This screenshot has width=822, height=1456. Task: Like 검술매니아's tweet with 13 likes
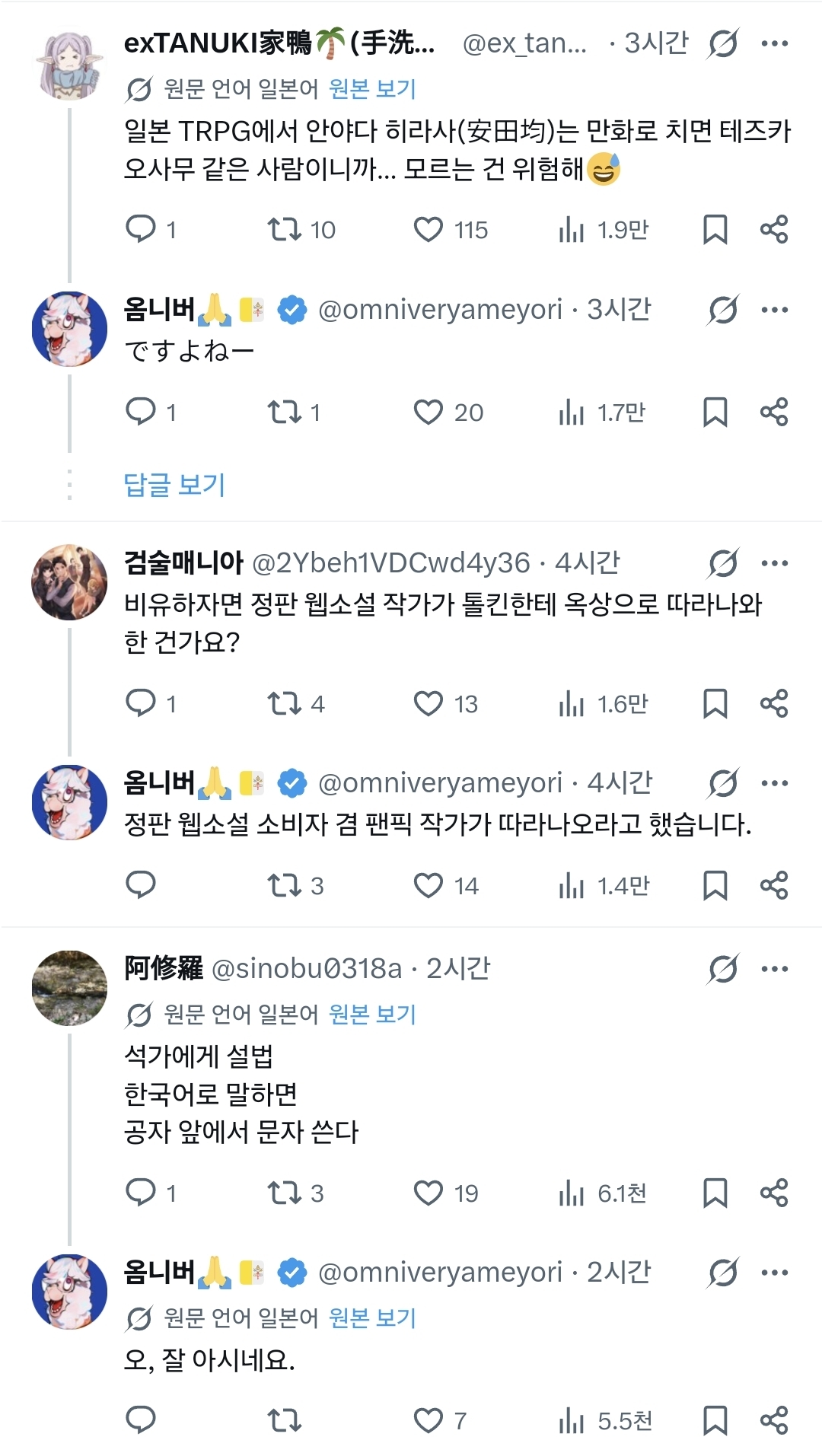click(x=428, y=703)
